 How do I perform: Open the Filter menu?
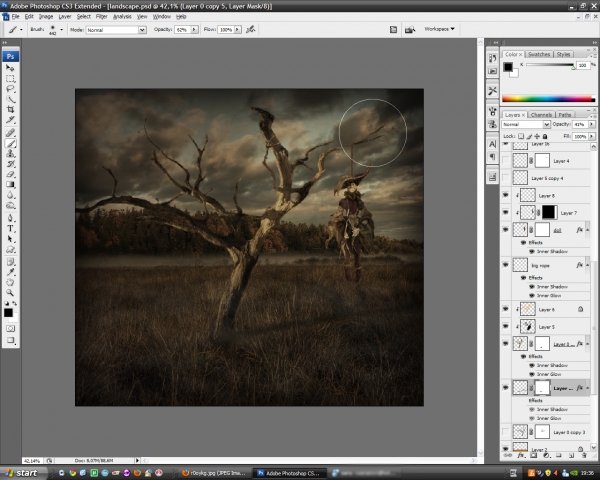pyautogui.click(x=101, y=16)
